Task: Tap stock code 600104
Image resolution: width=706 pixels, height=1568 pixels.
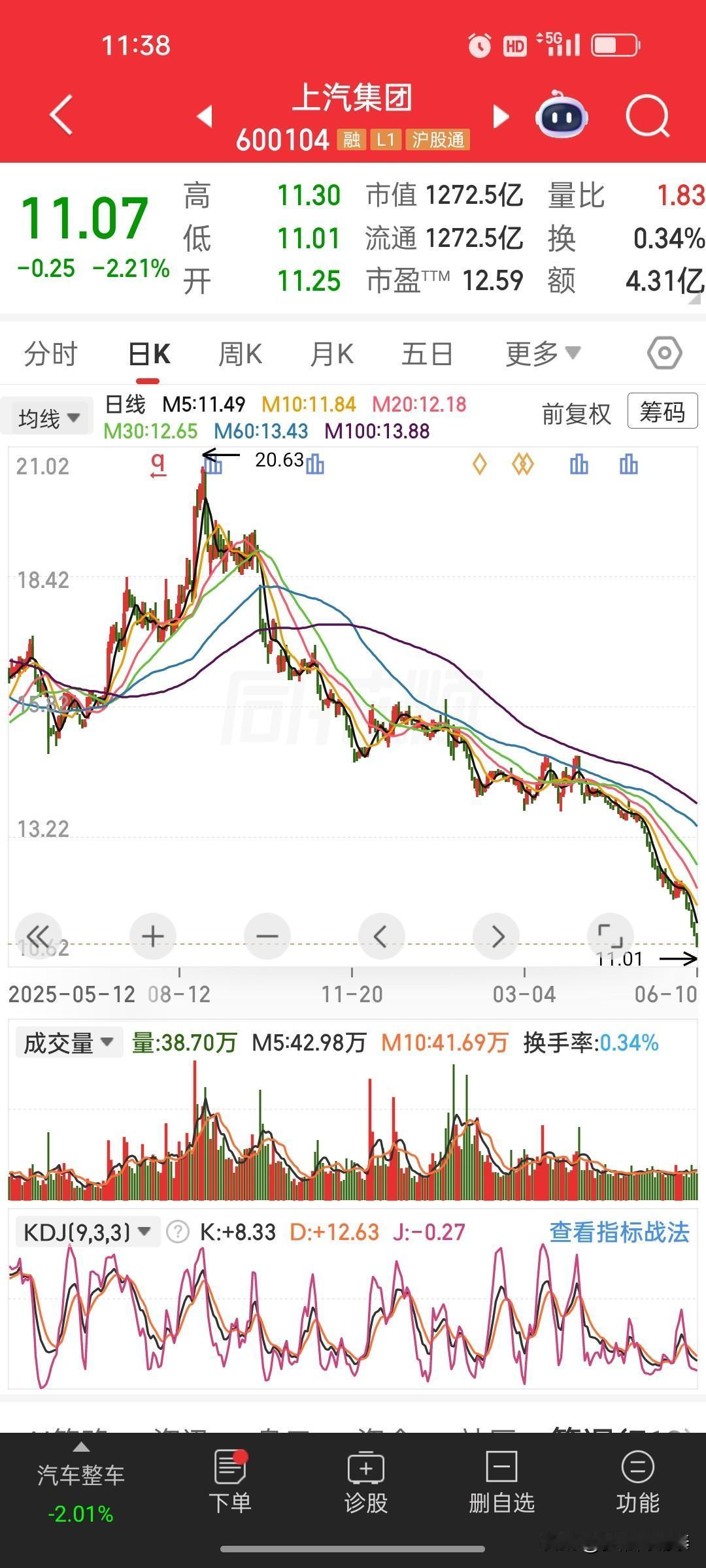Action: tap(282, 140)
